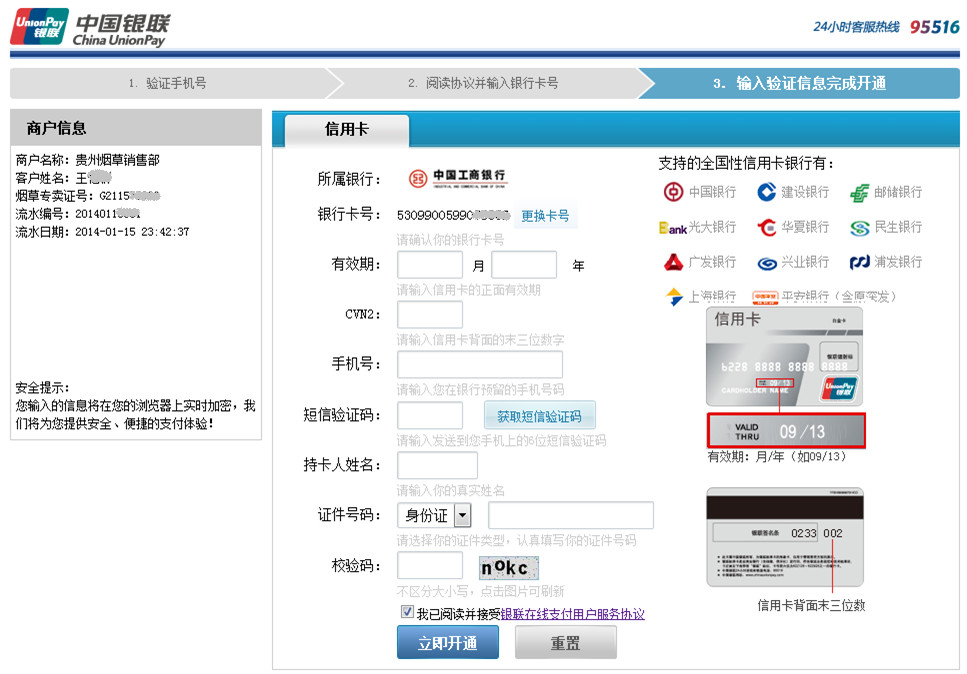Click the ICBC bank logo icon
967x674 pixels.
coord(418,179)
